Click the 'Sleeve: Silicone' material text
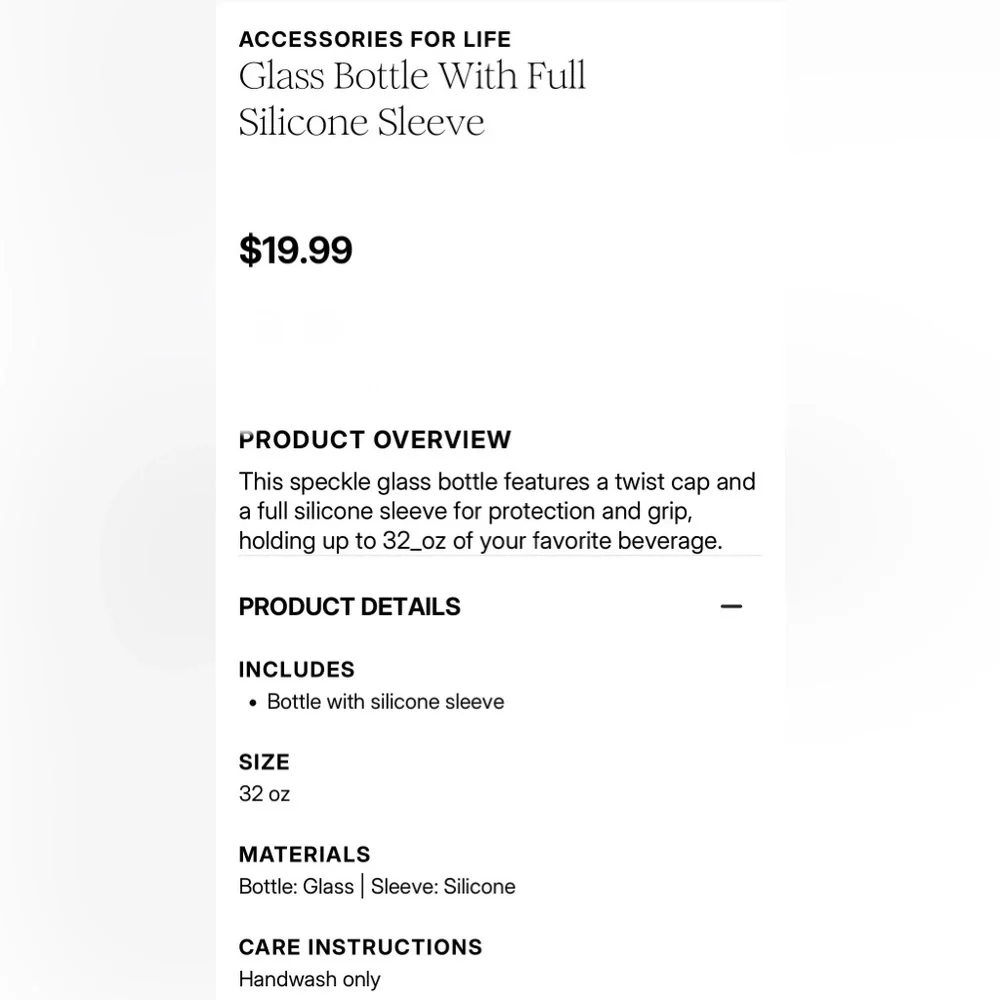This screenshot has height=1000, width=1000. tap(443, 886)
